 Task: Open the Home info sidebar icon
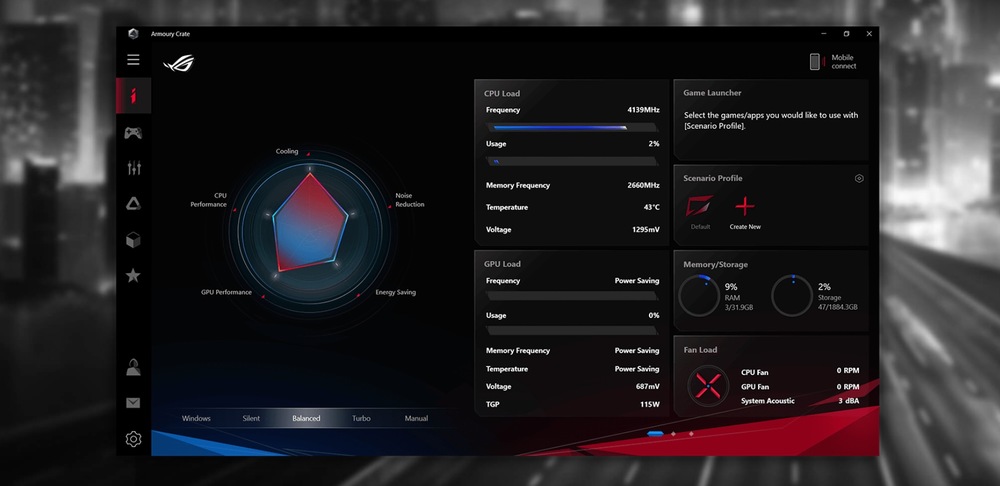click(x=133, y=96)
